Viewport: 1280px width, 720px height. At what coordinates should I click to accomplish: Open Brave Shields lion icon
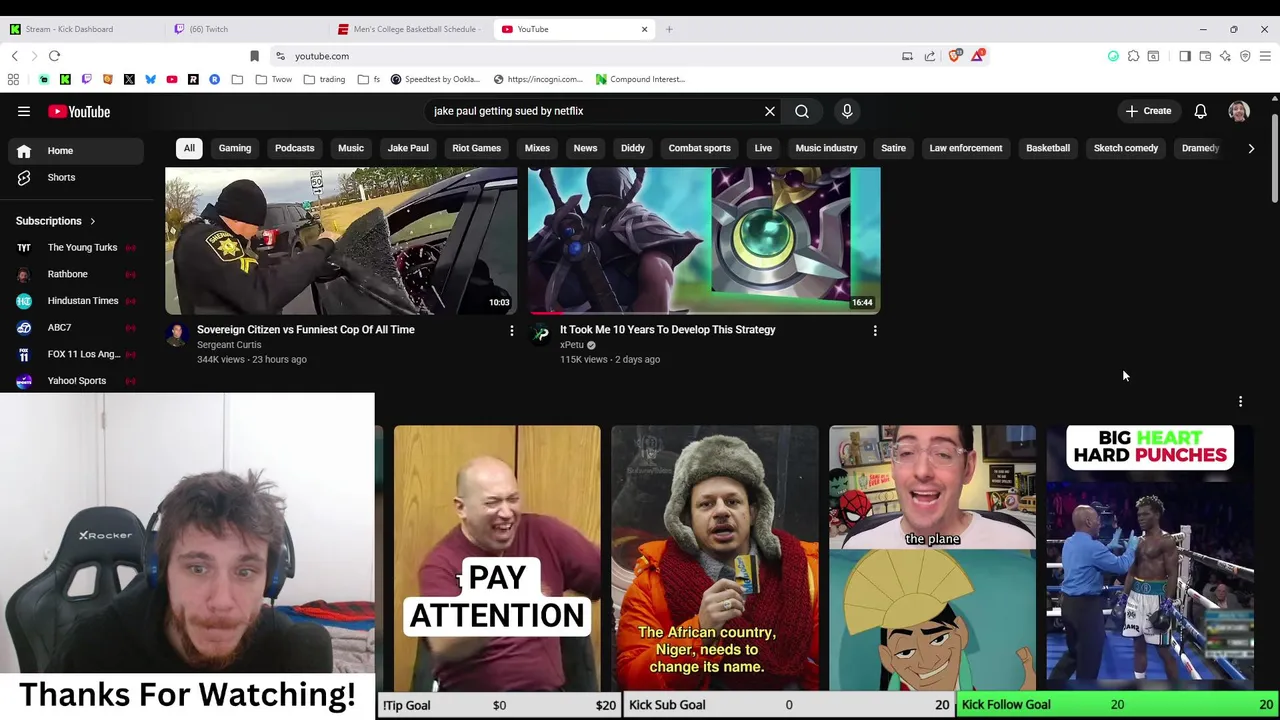point(955,56)
